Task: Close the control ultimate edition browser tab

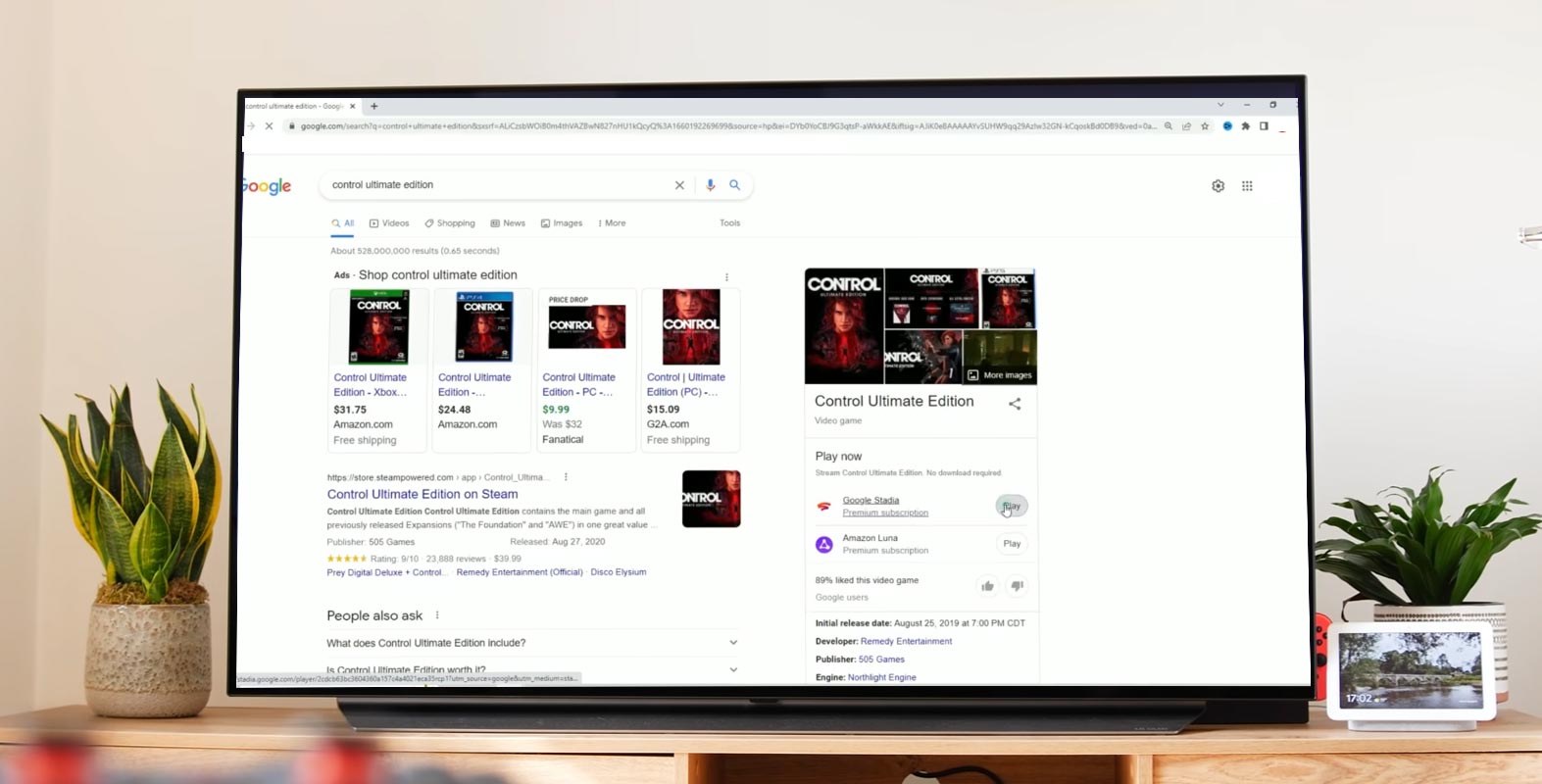Action: click(353, 106)
